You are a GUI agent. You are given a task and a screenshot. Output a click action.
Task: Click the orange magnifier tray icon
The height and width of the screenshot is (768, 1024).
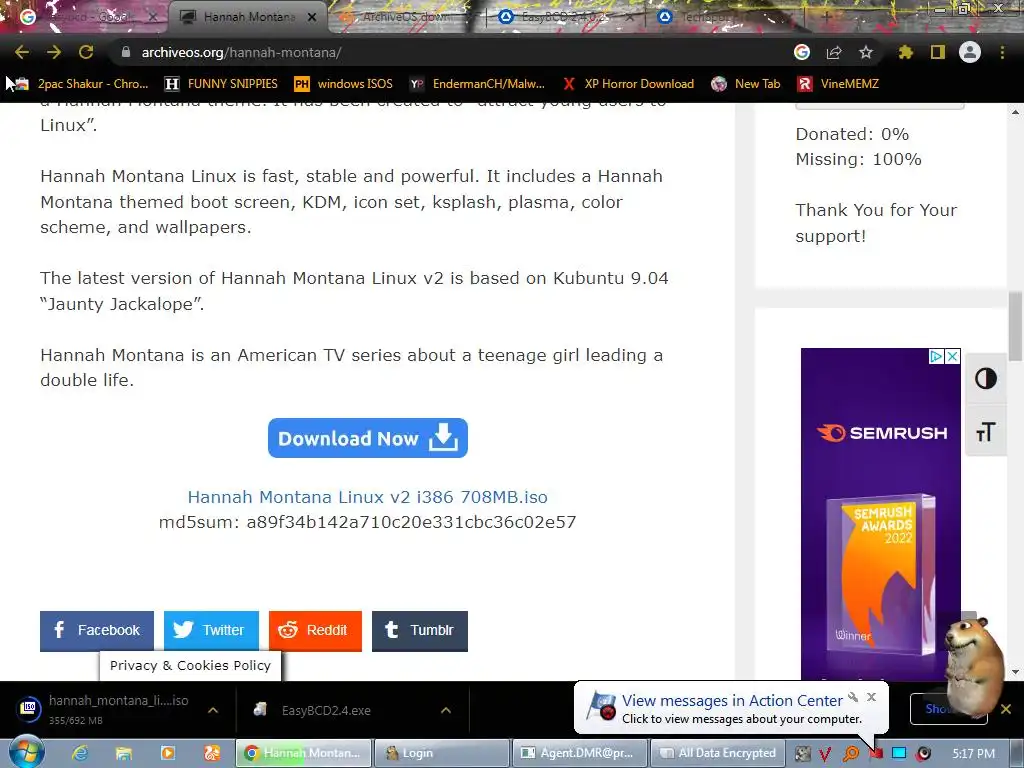[x=851, y=754]
